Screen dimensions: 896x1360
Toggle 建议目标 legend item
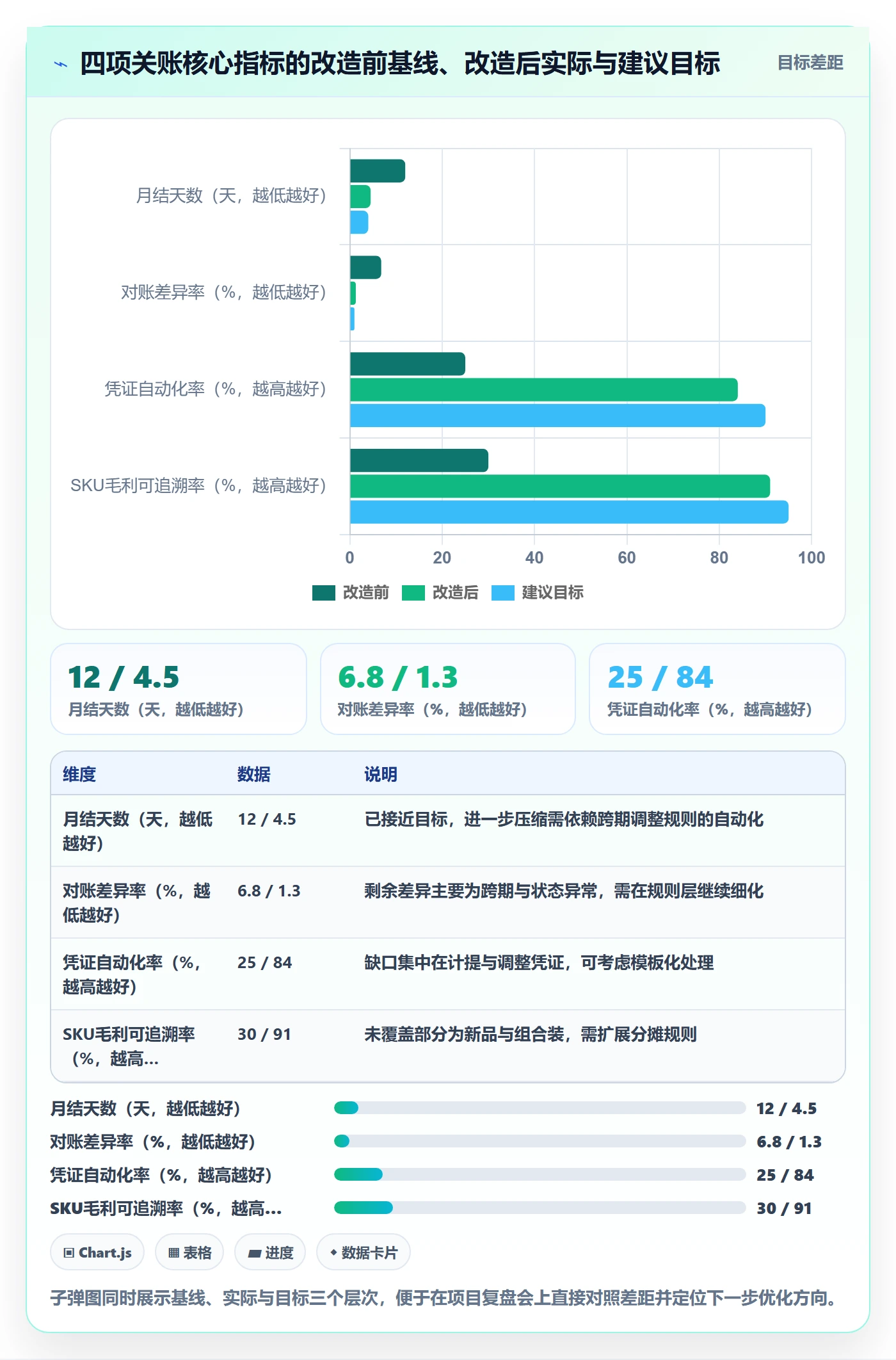pyautogui.click(x=538, y=593)
